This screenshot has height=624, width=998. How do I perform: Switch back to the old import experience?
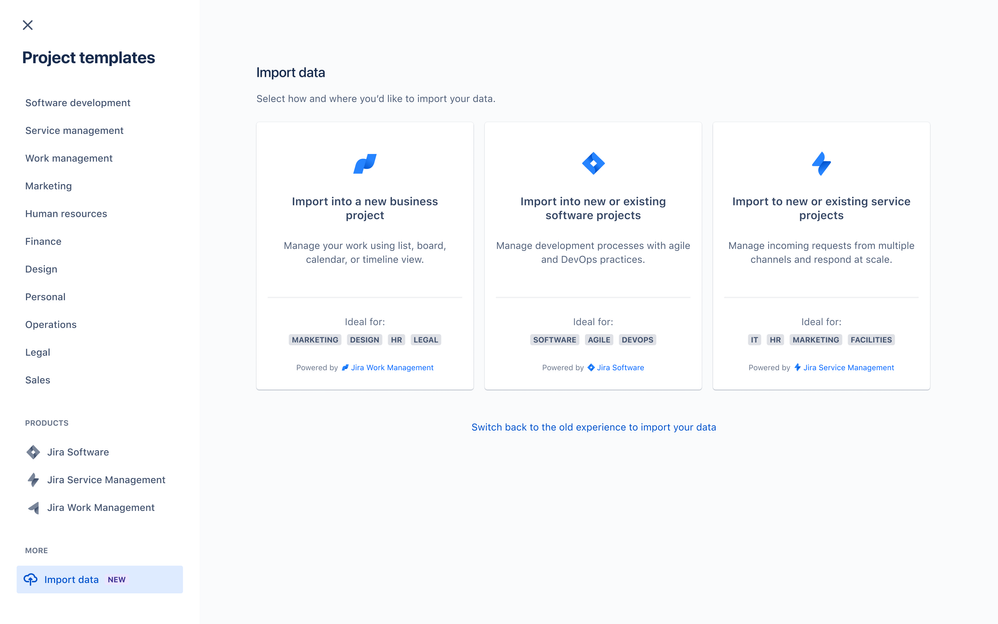click(593, 427)
